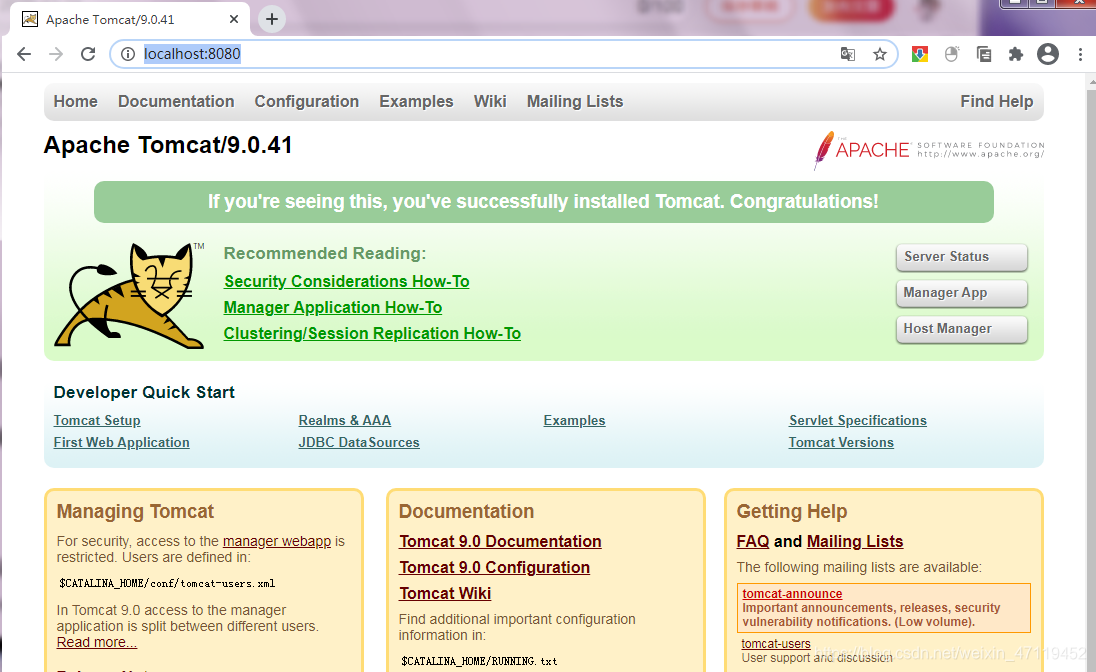Viewport: 1096px width, 672px height.
Task: Open the Servlet Specifications link
Action: coord(858,420)
